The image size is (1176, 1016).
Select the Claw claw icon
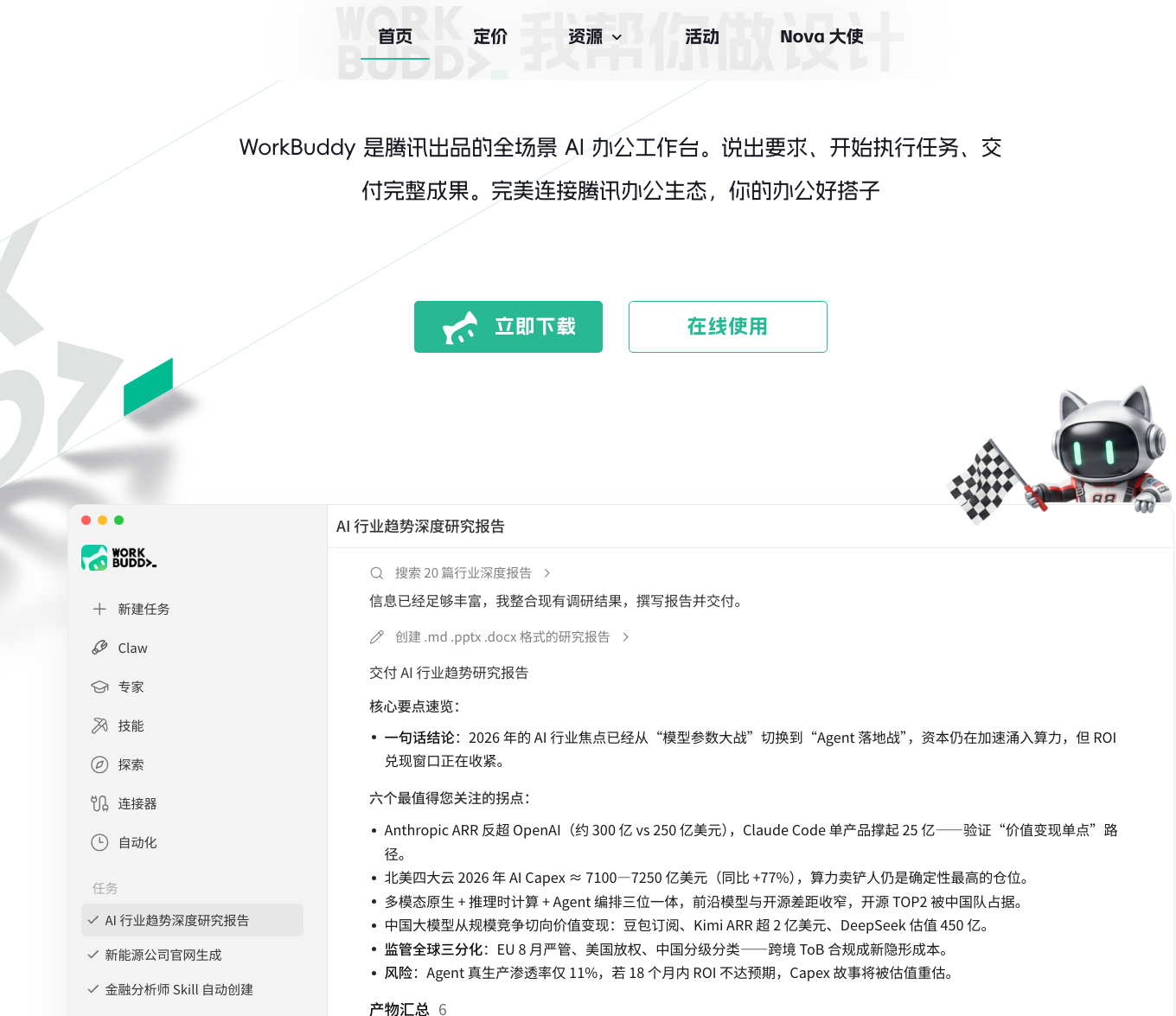(99, 648)
